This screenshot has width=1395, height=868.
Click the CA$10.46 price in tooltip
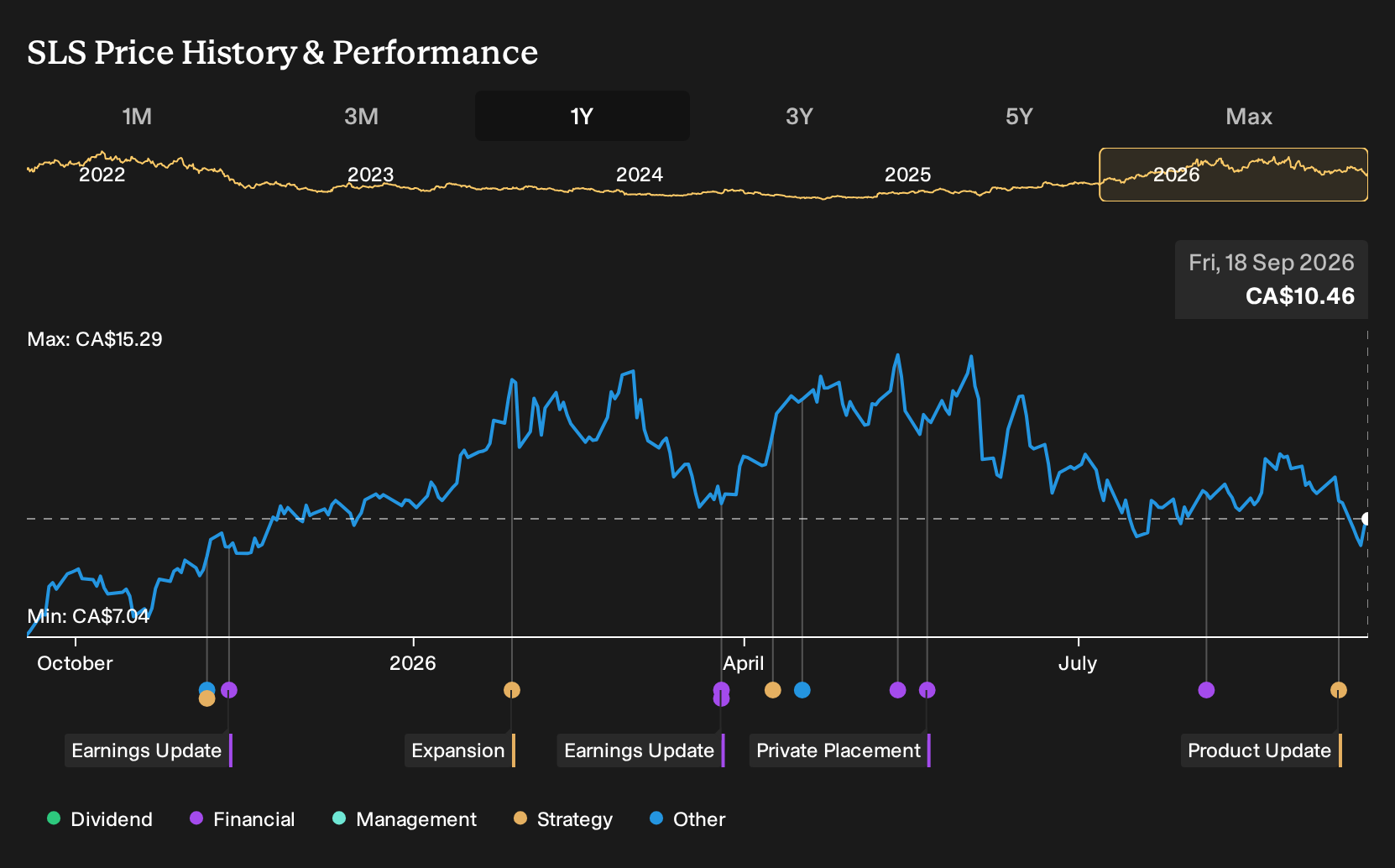tap(1299, 296)
